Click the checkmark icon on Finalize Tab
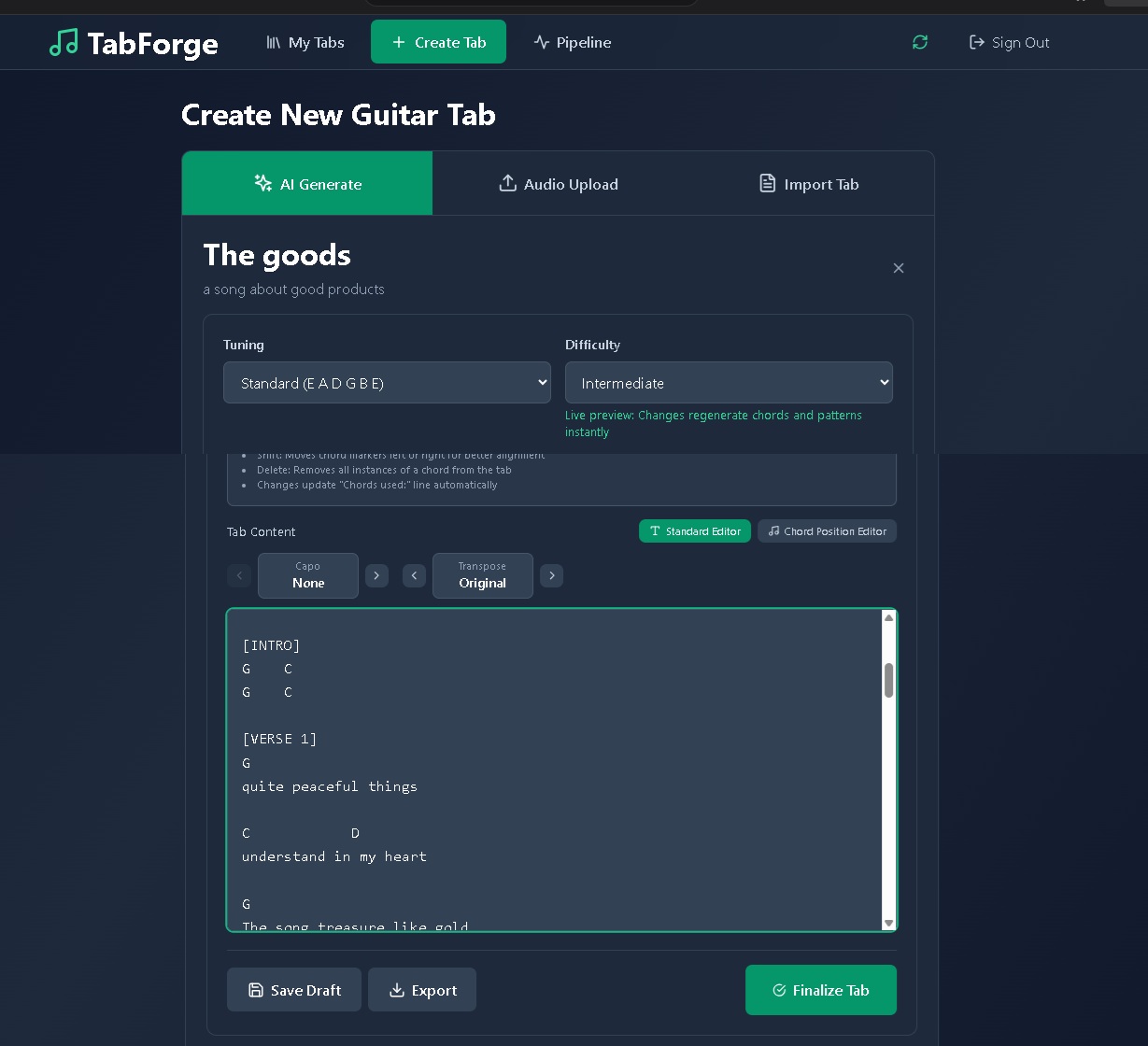 (779, 990)
